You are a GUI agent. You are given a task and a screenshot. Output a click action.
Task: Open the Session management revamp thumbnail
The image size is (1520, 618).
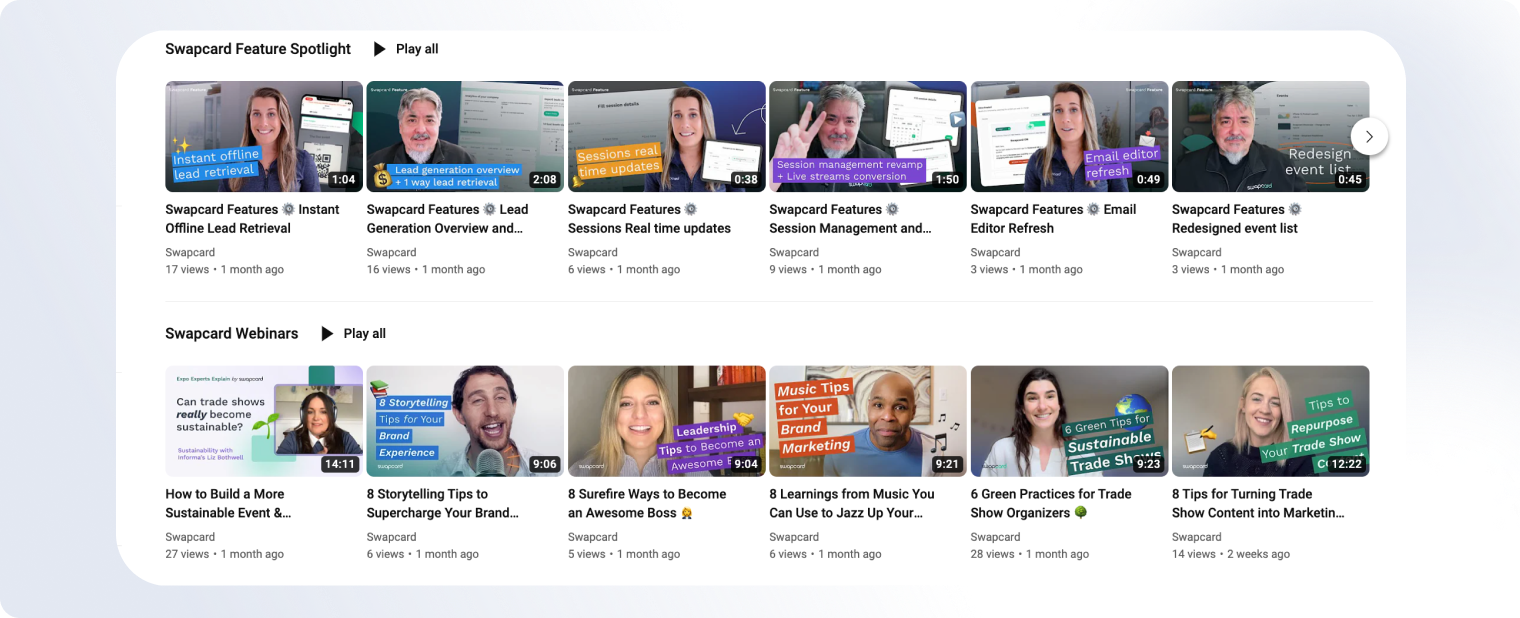(x=868, y=136)
